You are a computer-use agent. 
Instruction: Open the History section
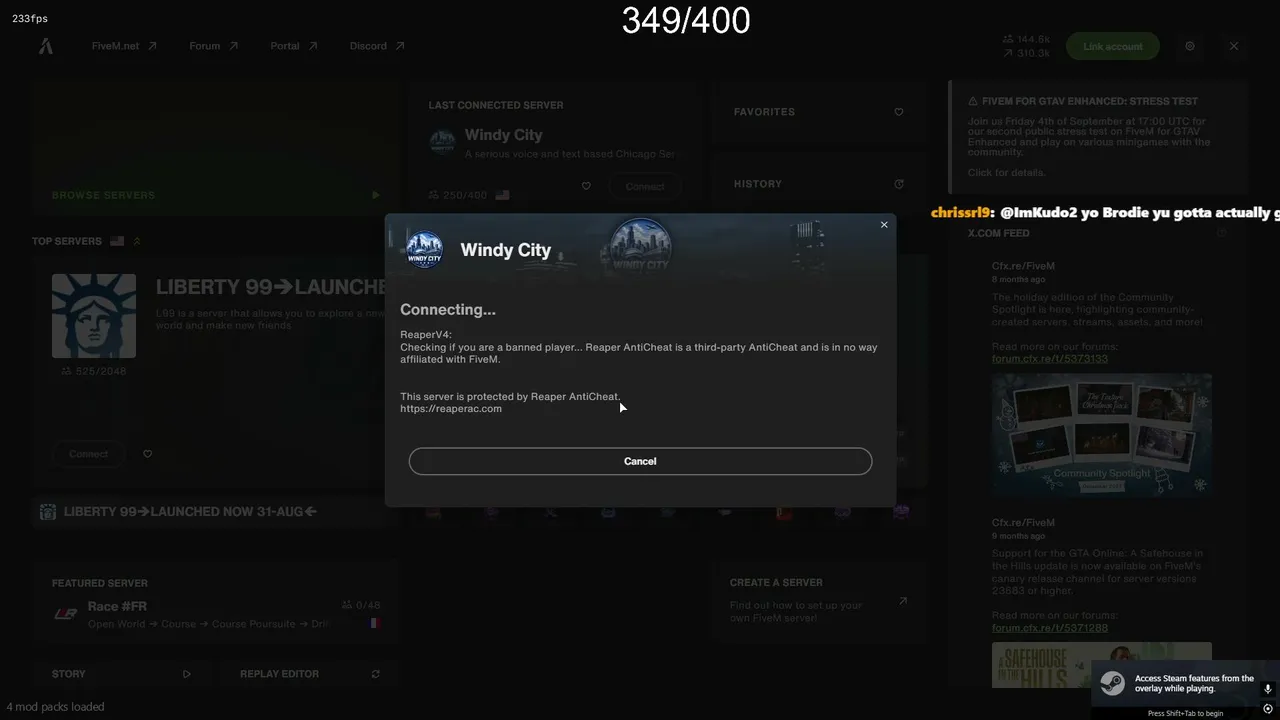click(818, 184)
